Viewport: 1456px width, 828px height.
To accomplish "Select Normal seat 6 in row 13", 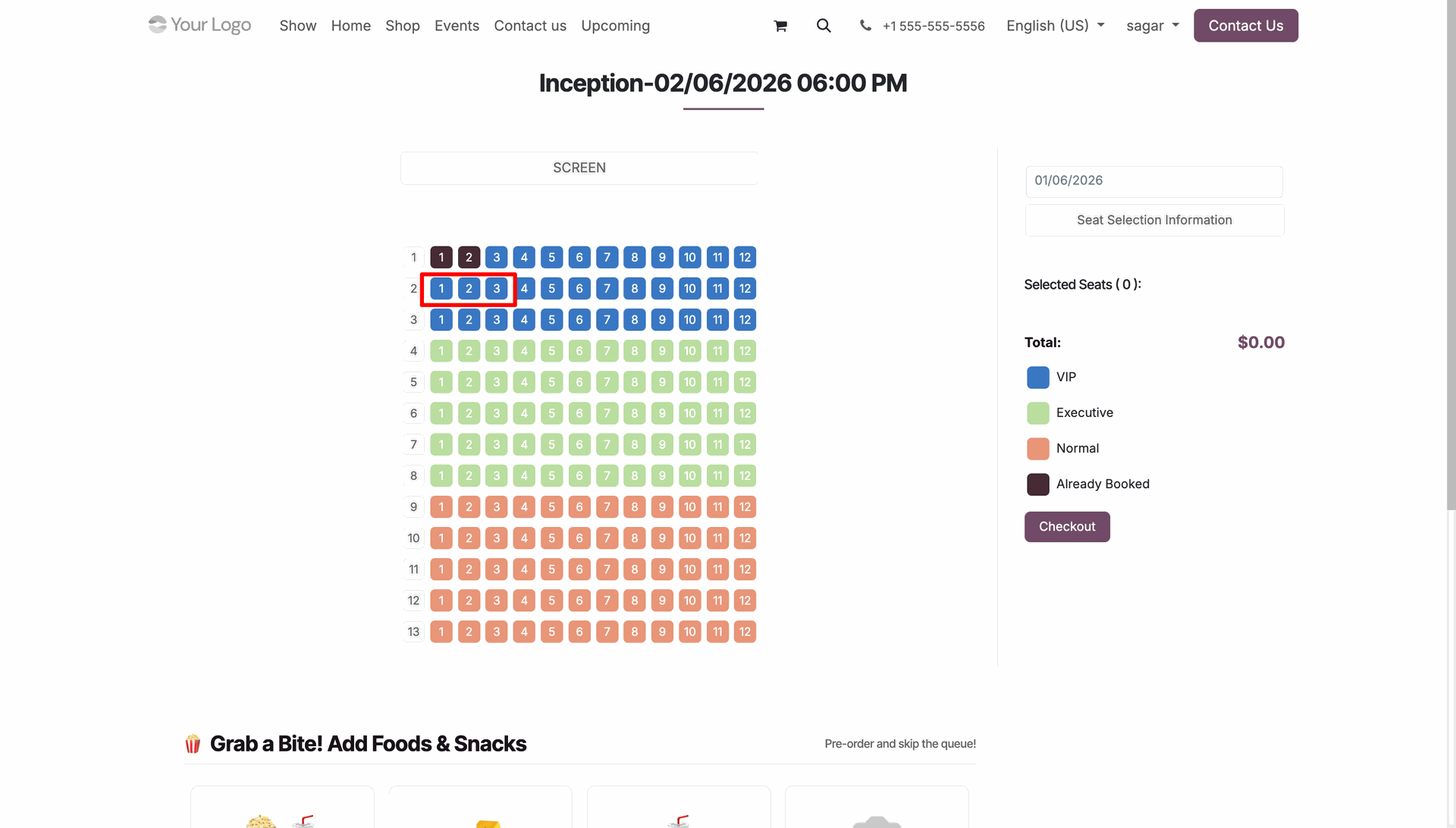I will pos(579,632).
